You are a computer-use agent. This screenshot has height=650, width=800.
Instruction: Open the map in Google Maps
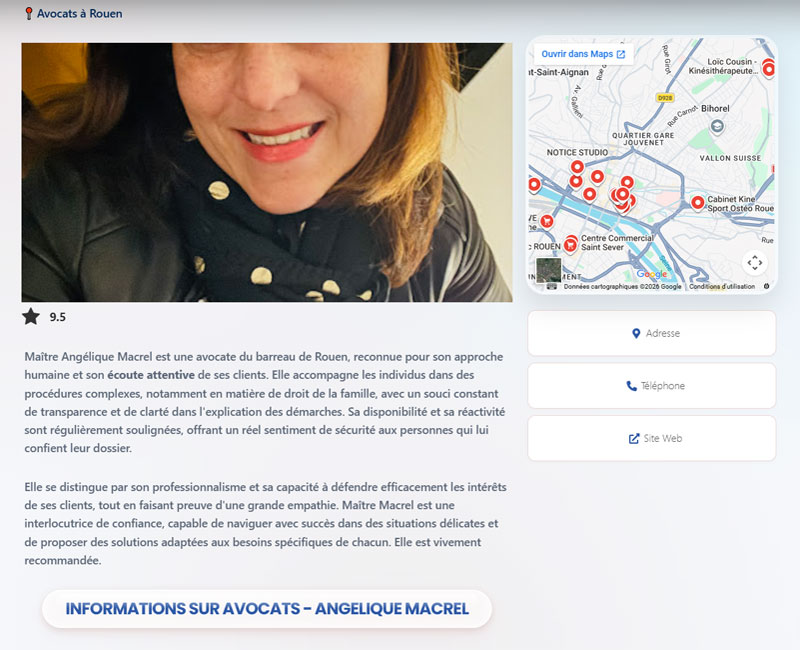tap(583, 54)
